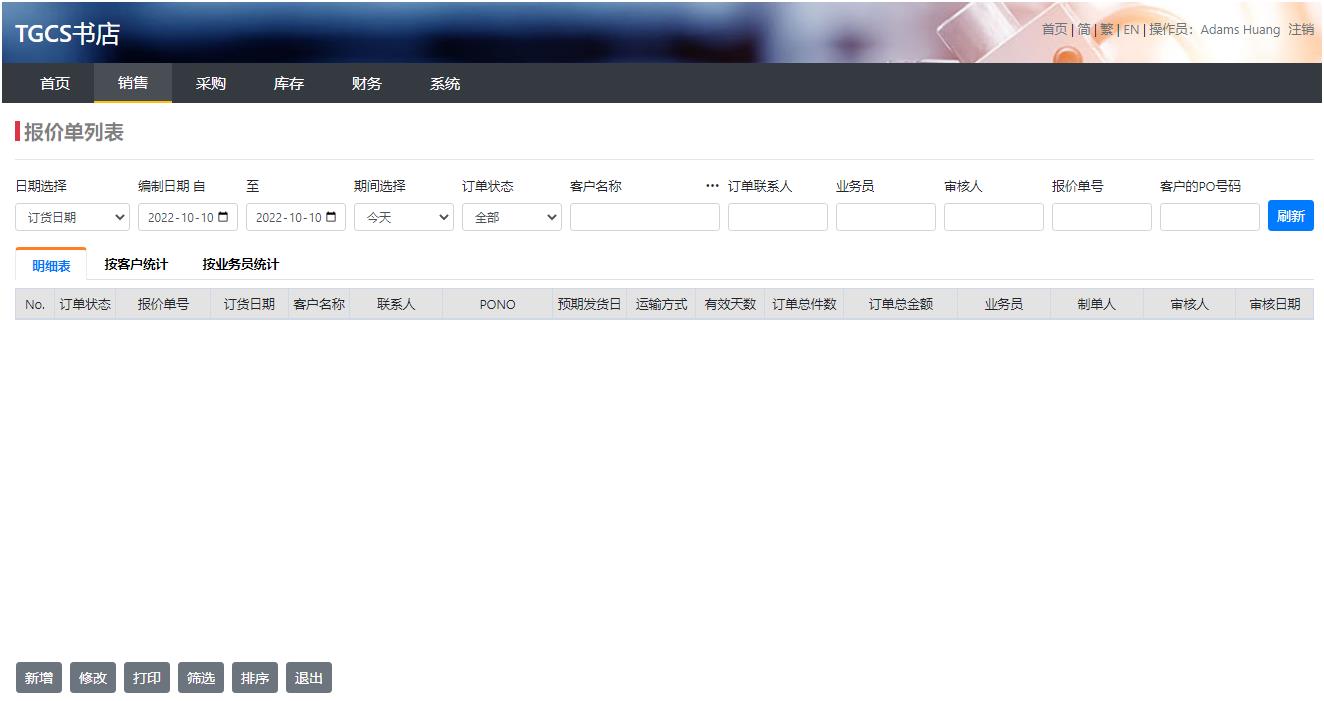This screenshot has height=701, width=1324.
Task: Click the TGCS书店 logo title
Action: 68,34
